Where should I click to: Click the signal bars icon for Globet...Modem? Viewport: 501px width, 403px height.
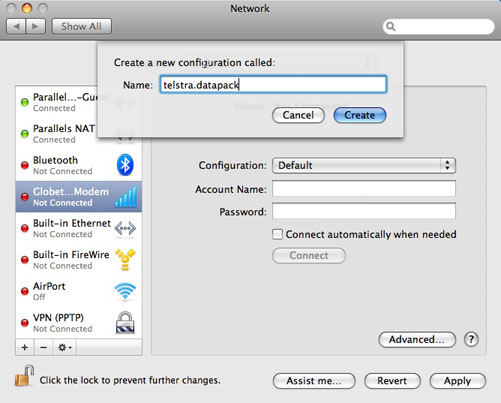126,197
